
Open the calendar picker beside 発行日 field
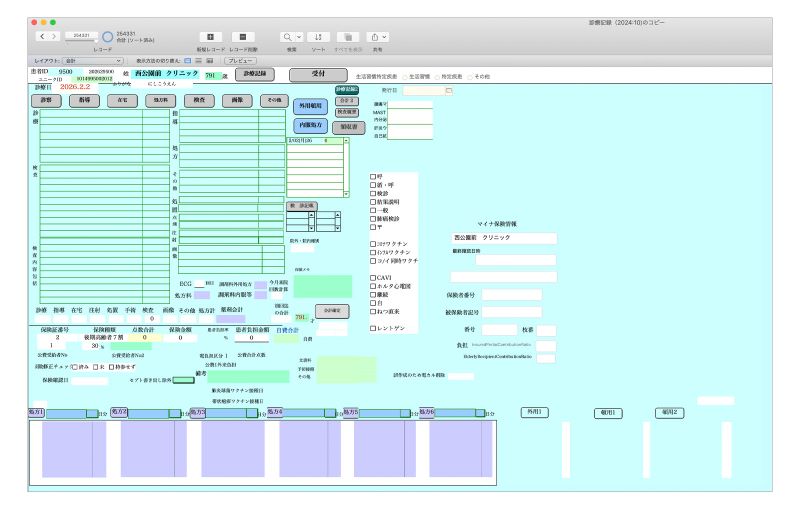(449, 91)
